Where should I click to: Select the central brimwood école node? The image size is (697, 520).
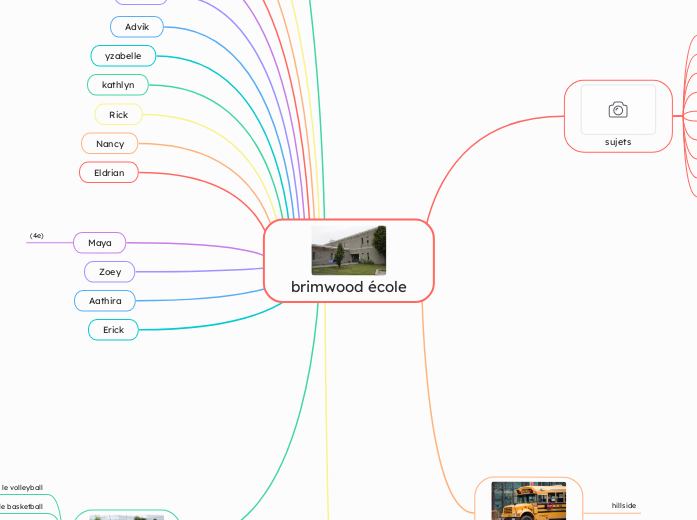pos(349,261)
